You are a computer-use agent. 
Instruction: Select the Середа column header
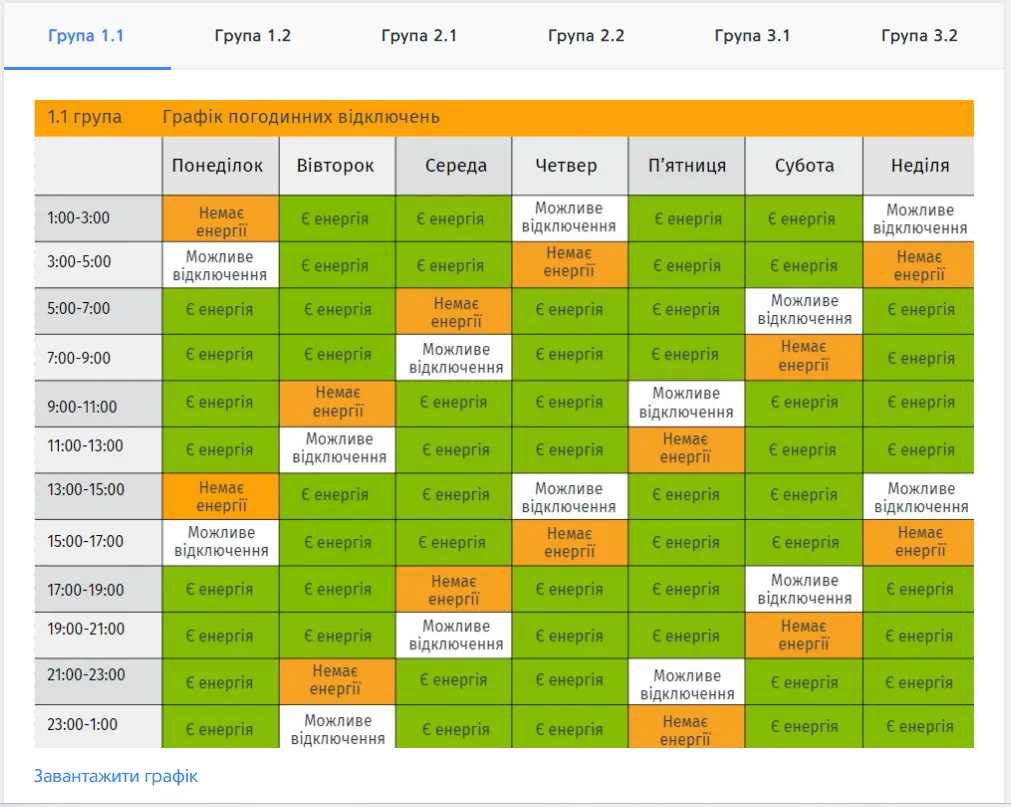454,166
